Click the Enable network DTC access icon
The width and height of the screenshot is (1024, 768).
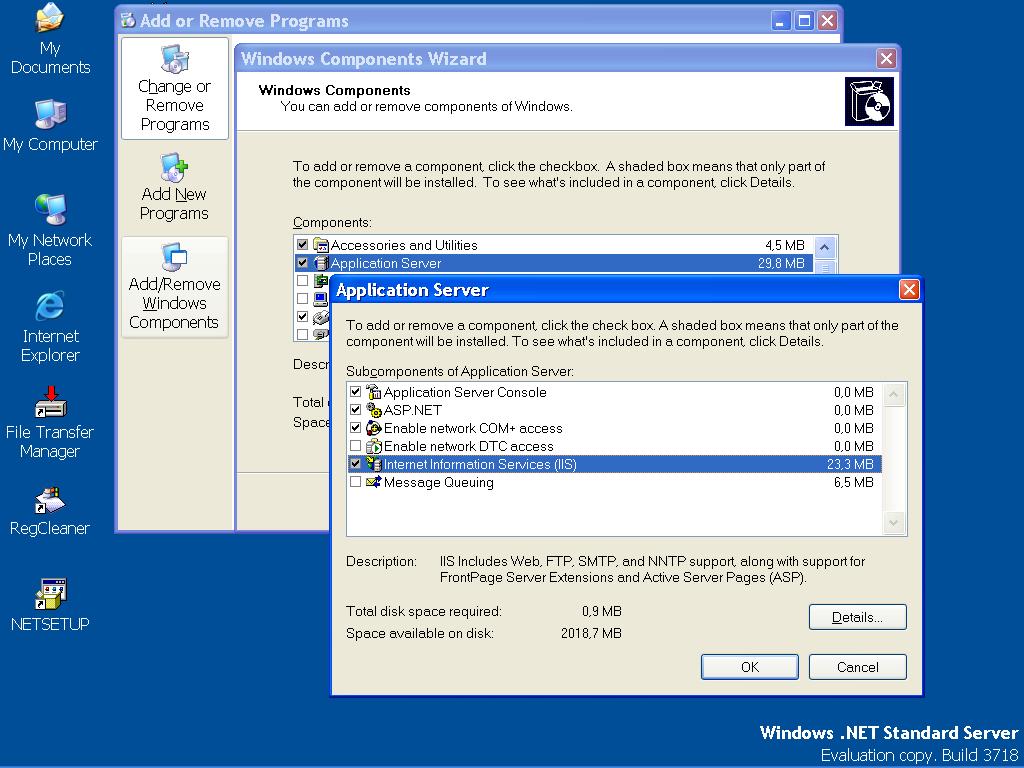coord(374,447)
